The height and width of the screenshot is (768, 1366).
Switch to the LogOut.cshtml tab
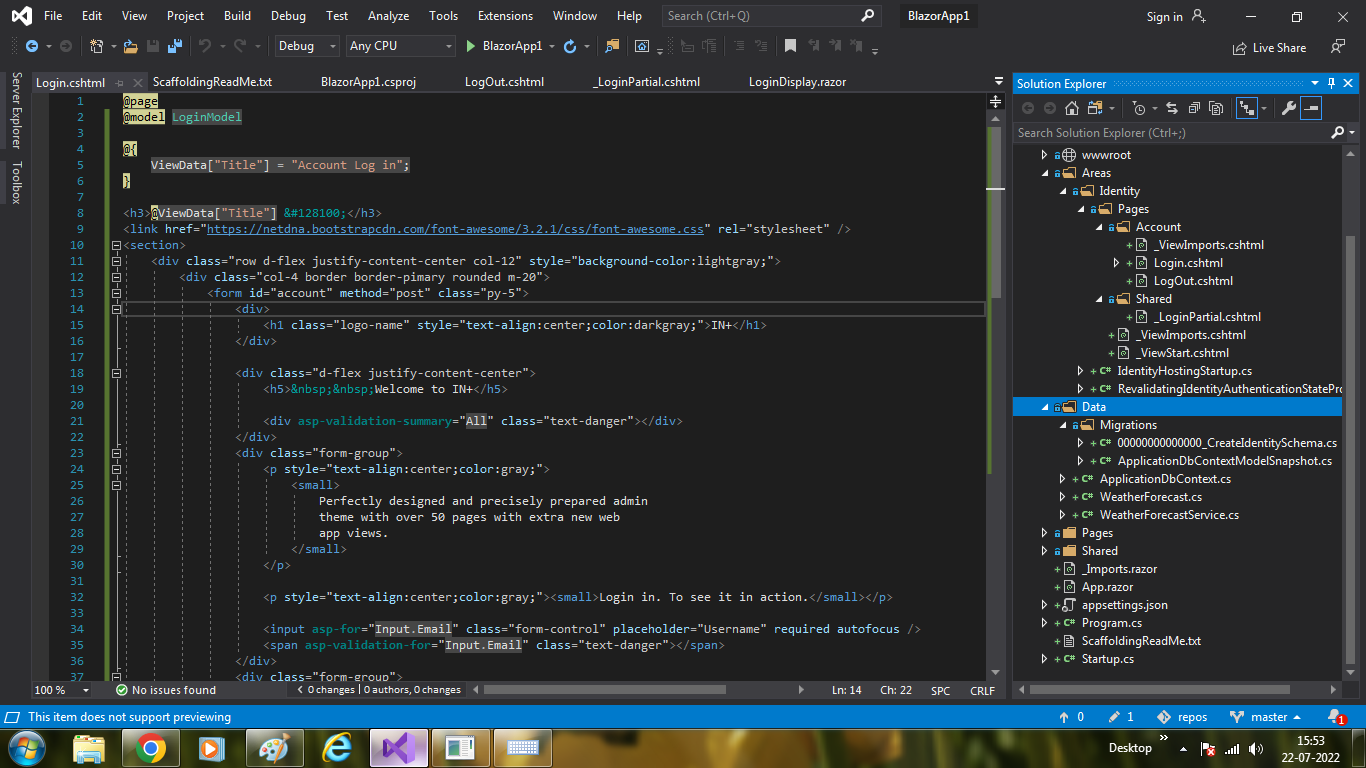pyautogui.click(x=504, y=82)
